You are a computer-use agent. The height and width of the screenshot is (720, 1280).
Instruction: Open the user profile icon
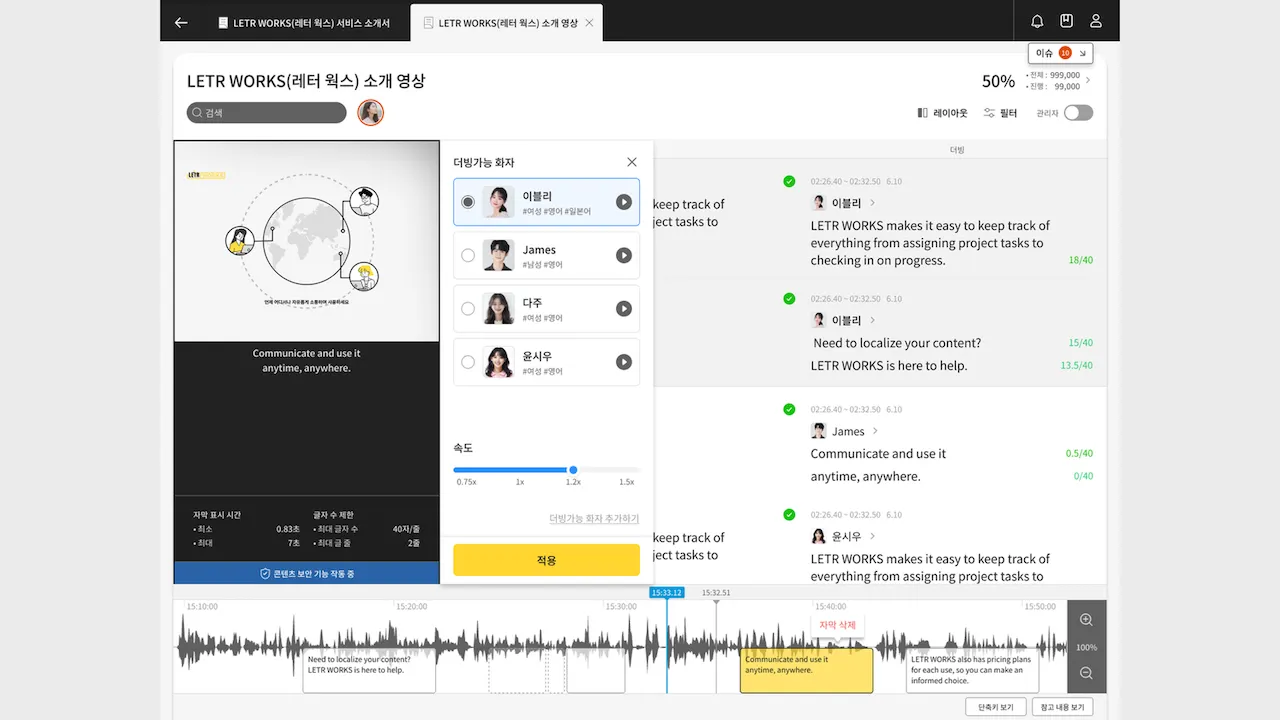pyautogui.click(x=1096, y=21)
